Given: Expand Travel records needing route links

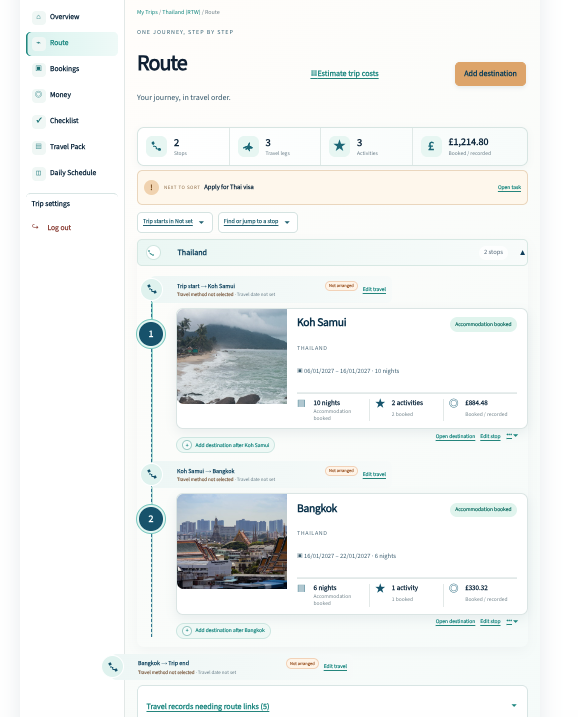Looking at the screenshot, I should [x=332, y=706].
